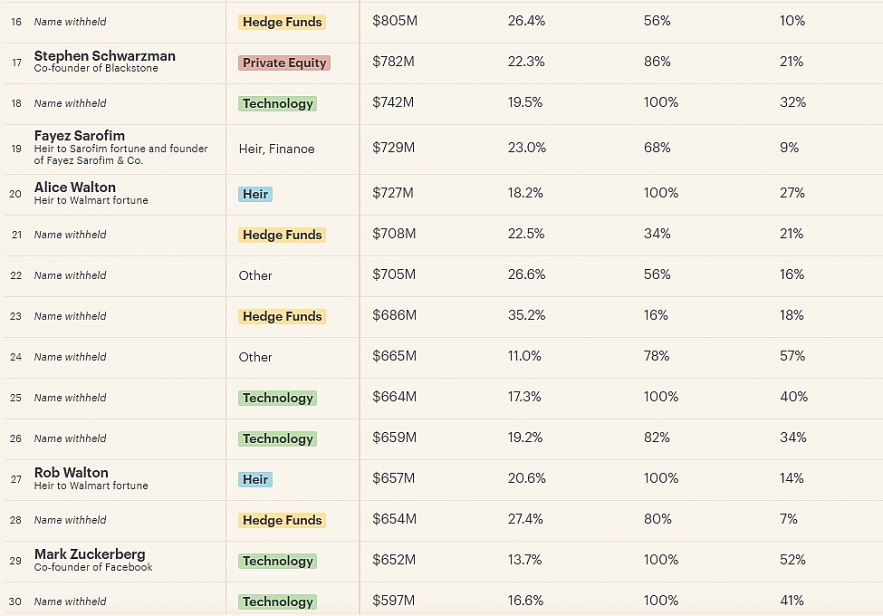This screenshot has width=883, height=616.
Task: Select the Mark Zuckerberg name
Action: tap(89, 554)
